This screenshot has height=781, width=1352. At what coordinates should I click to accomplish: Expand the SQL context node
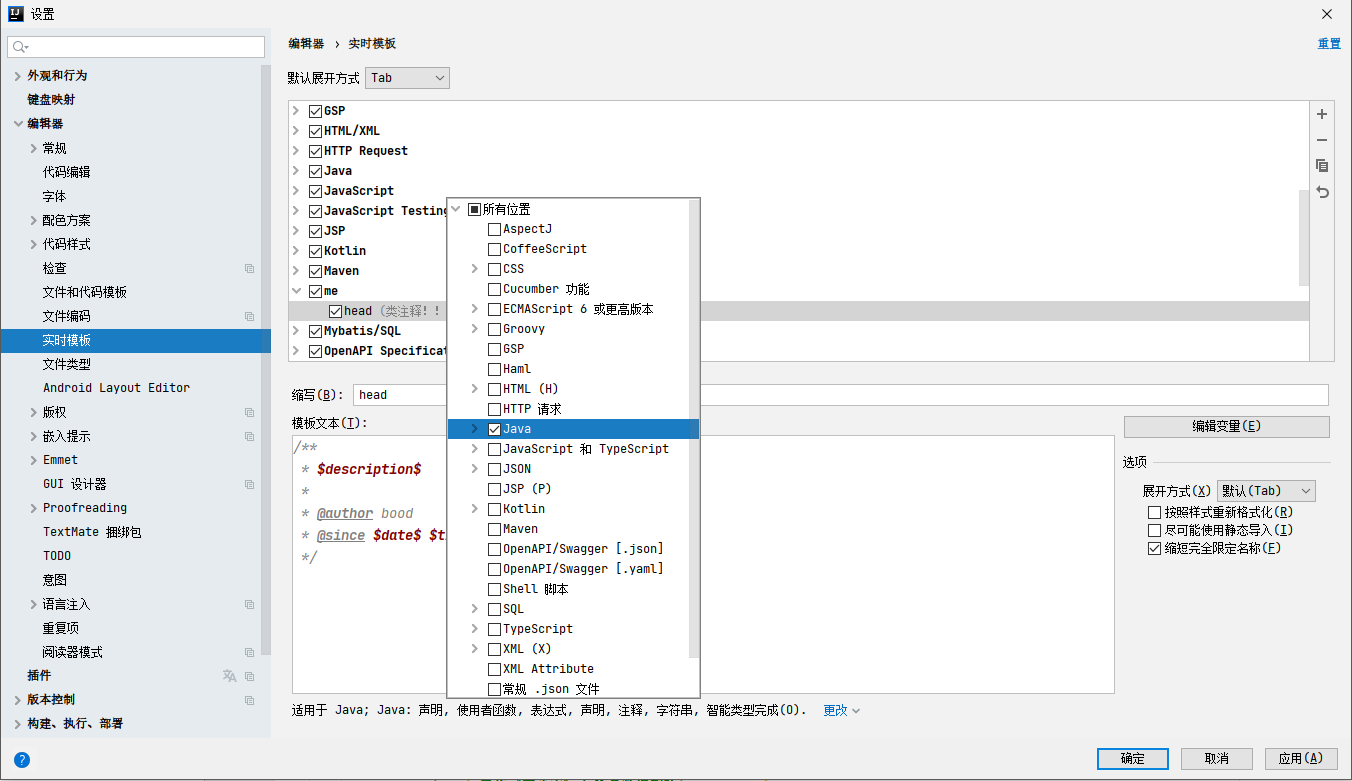(474, 609)
